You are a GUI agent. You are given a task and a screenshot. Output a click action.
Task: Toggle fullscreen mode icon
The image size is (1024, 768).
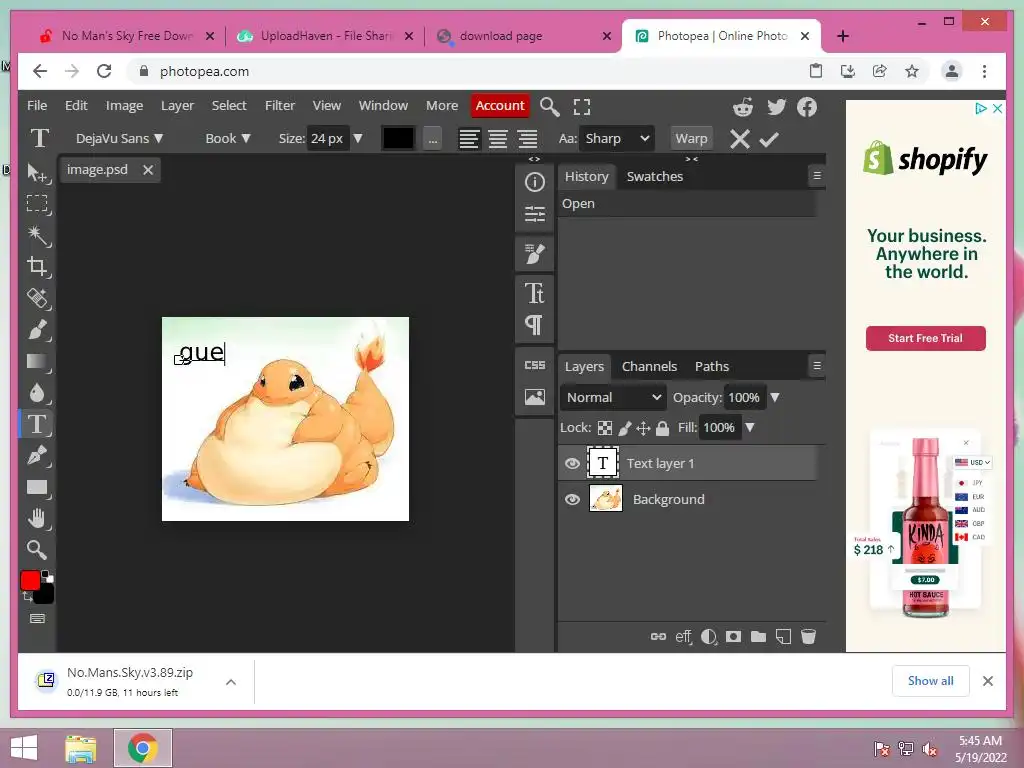581,106
